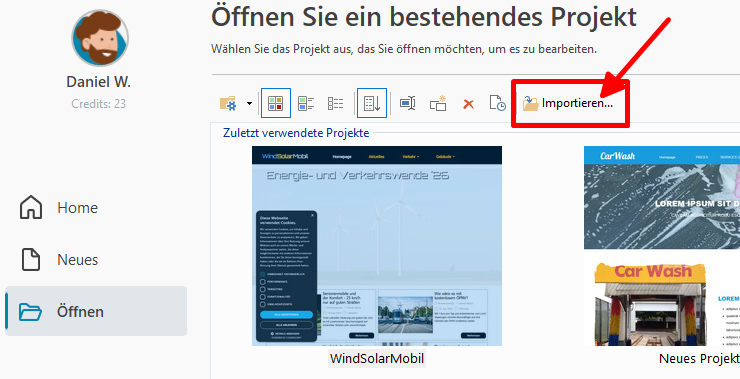
Task: Expand the projects folder dropdown arrow
Action: [x=249, y=103]
